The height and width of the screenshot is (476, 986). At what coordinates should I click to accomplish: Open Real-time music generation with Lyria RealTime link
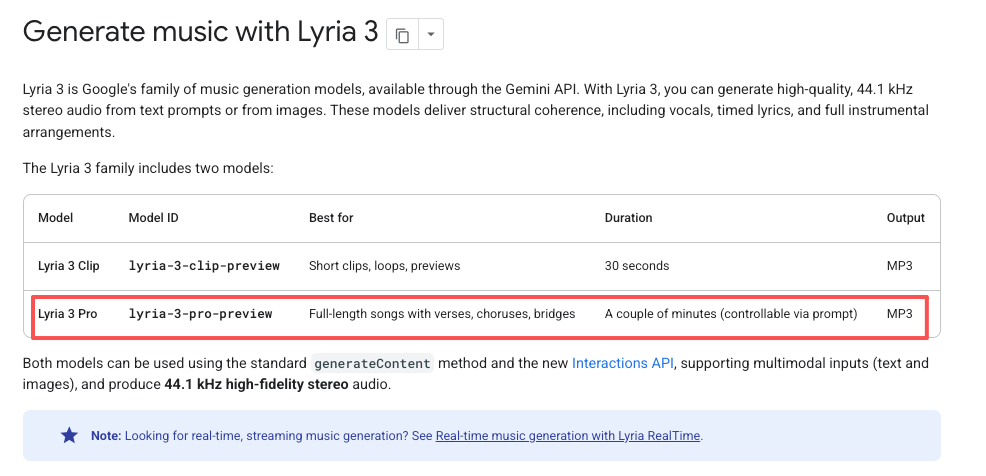tap(568, 436)
